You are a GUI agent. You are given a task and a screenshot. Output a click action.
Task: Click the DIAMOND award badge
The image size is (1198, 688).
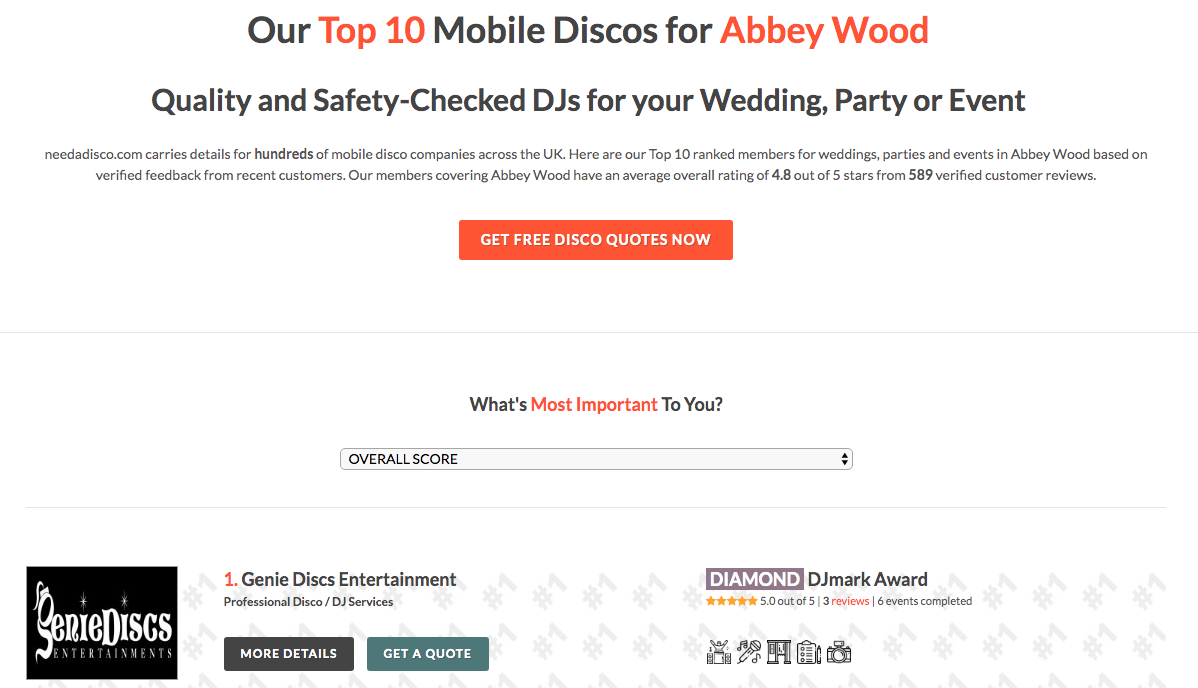click(754, 579)
